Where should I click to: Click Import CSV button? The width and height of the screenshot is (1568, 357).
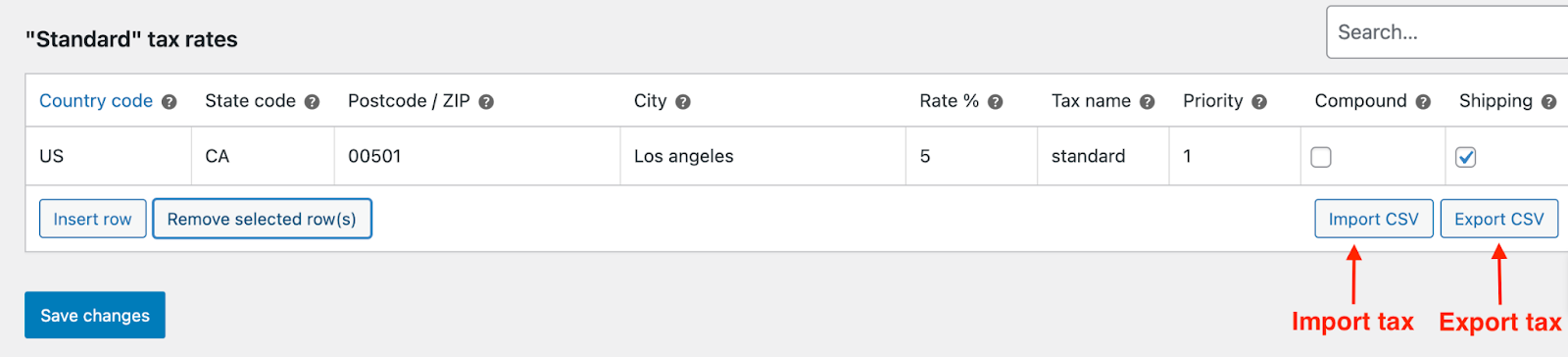1373,219
